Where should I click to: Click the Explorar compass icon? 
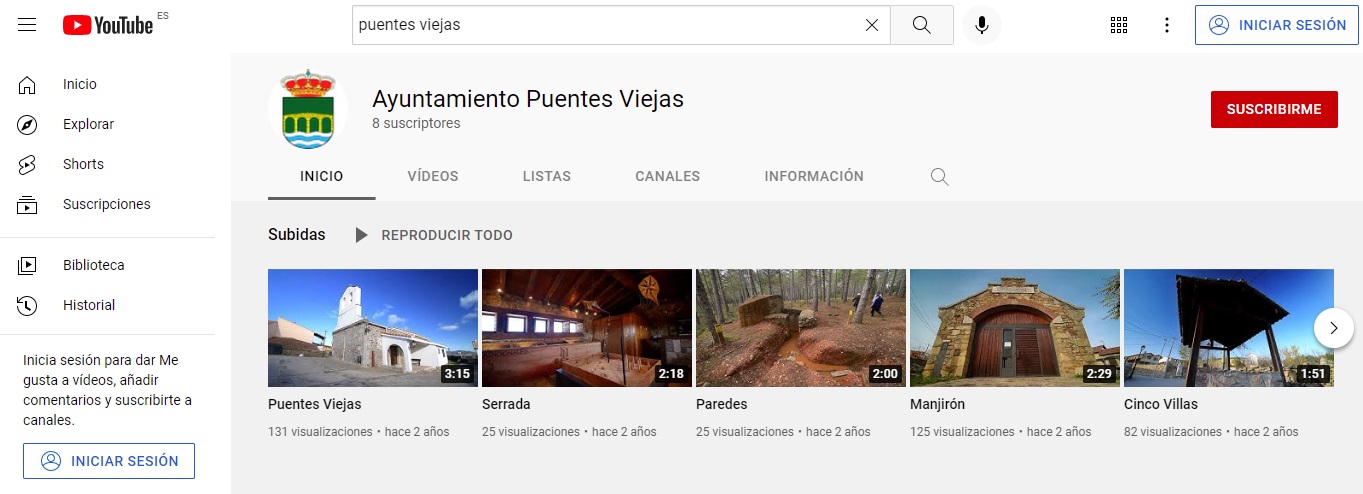[x=28, y=125]
